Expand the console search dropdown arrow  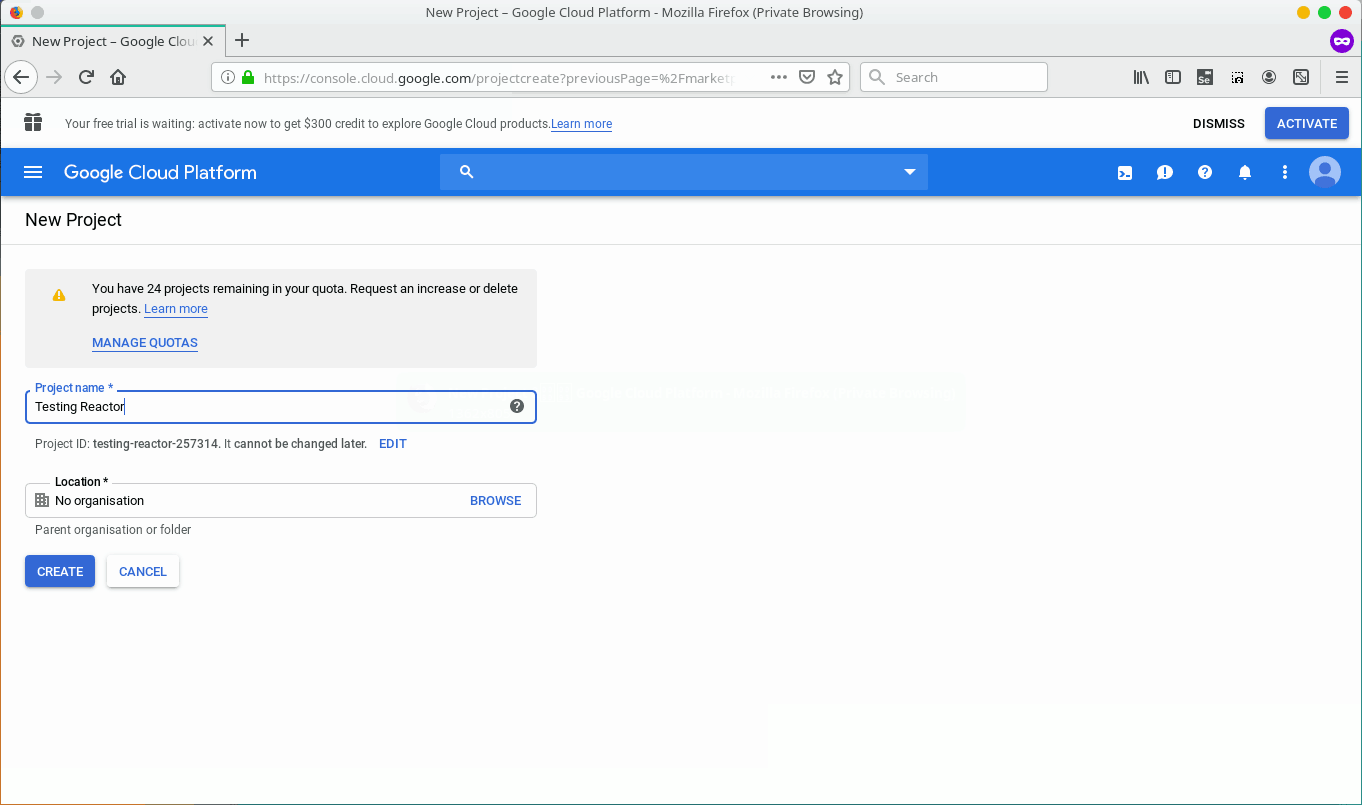910,172
